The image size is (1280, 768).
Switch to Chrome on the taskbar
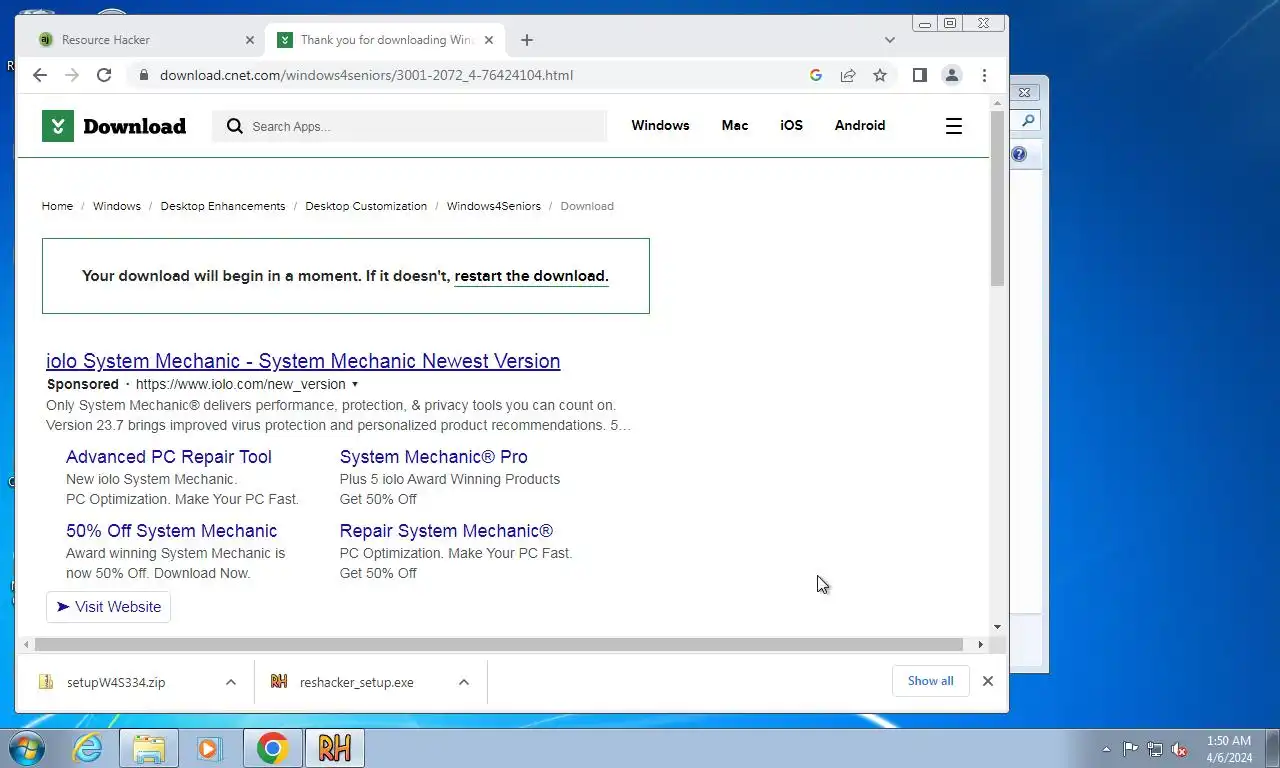coord(272,748)
